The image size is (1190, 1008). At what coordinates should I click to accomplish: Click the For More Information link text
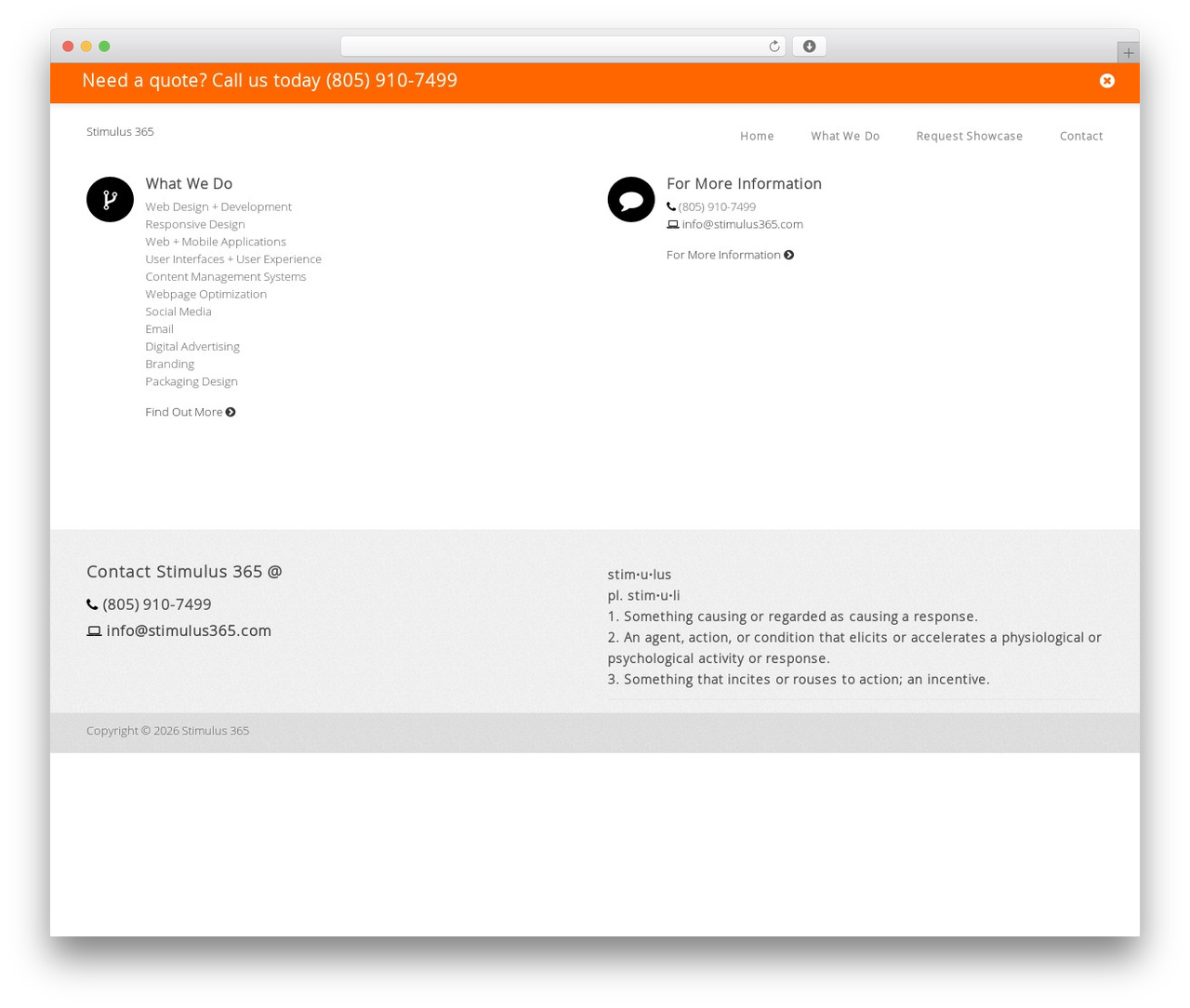[723, 255]
